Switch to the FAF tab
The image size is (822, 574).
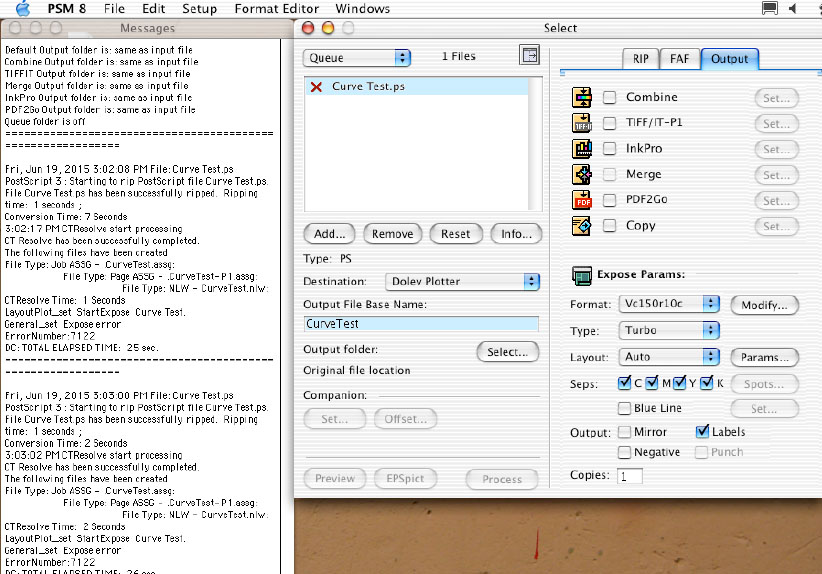[679, 59]
